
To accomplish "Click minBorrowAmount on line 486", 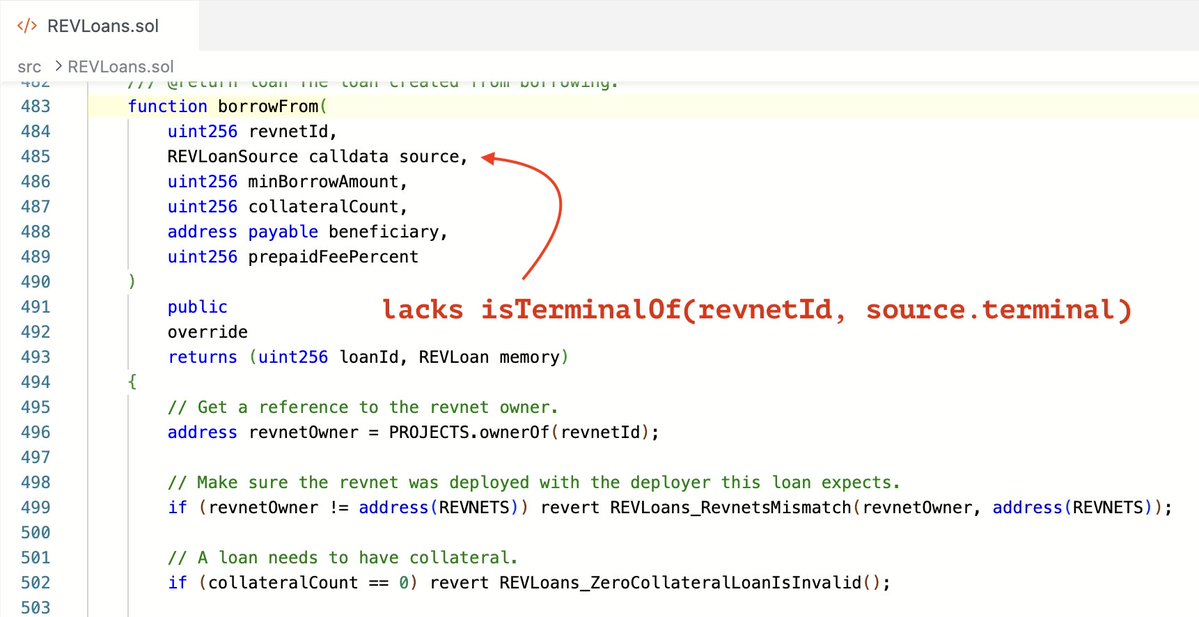I will 323,182.
